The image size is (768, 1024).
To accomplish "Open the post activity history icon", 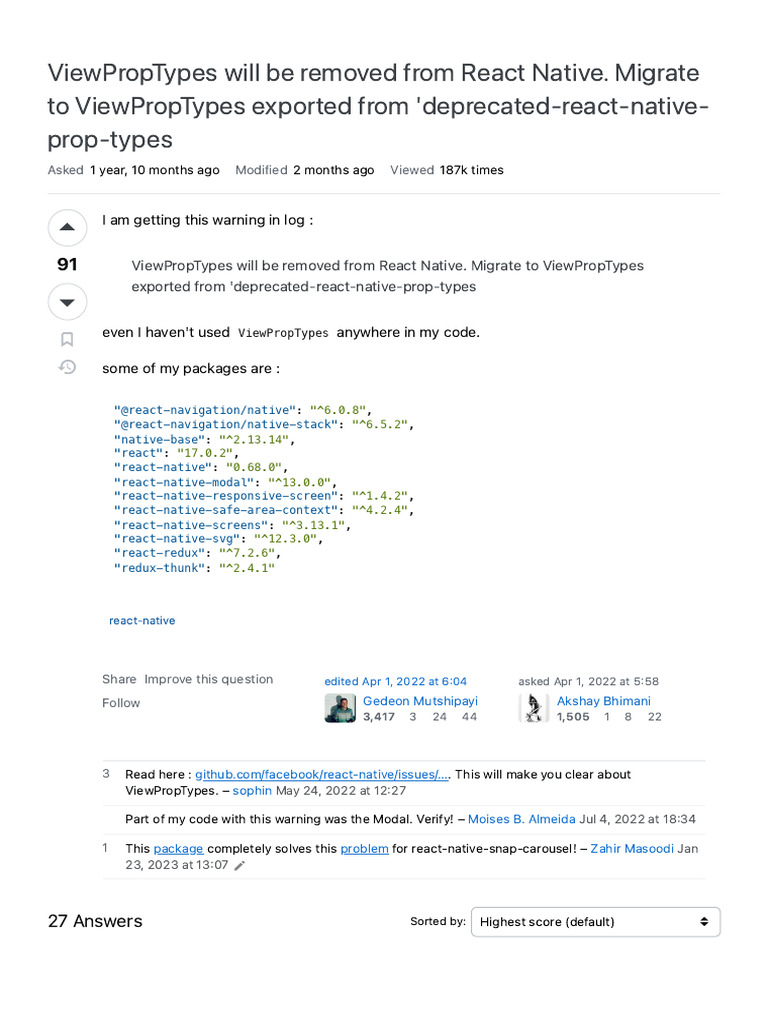I will [x=67, y=367].
